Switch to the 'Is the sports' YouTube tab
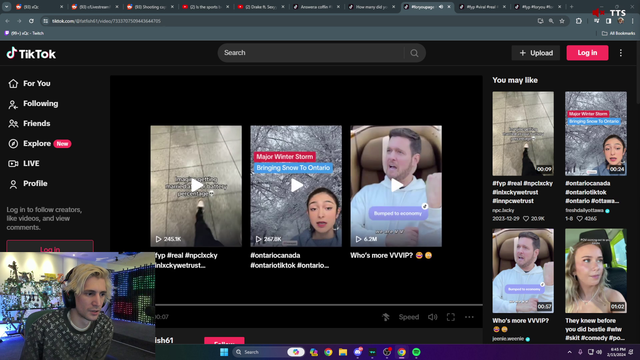The height and width of the screenshot is (360, 640). (206, 7)
